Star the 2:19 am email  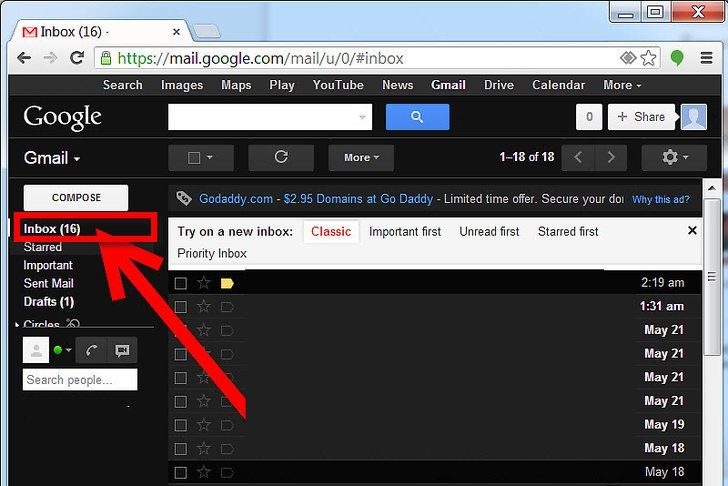[204, 283]
